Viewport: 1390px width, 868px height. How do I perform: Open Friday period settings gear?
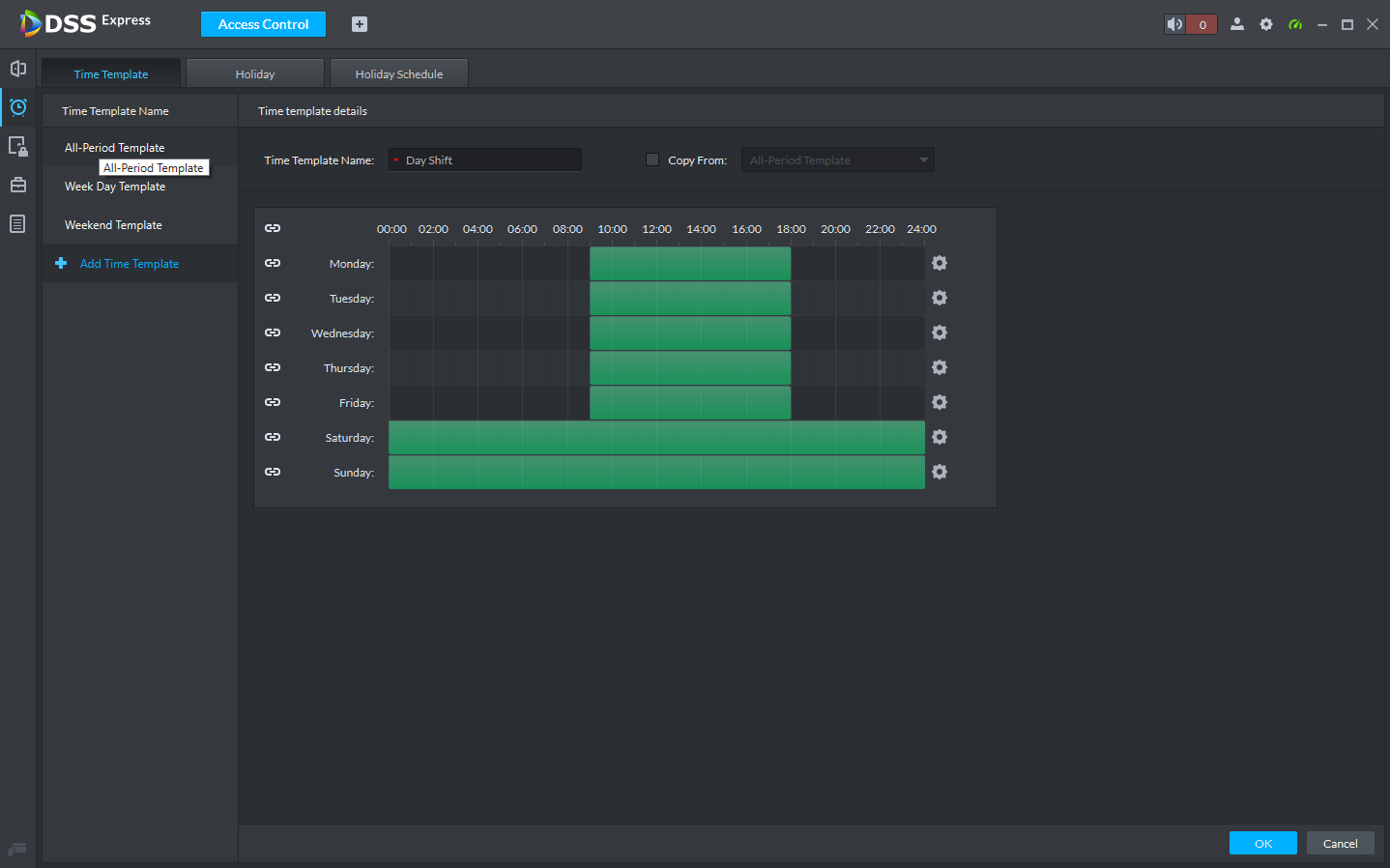click(940, 402)
